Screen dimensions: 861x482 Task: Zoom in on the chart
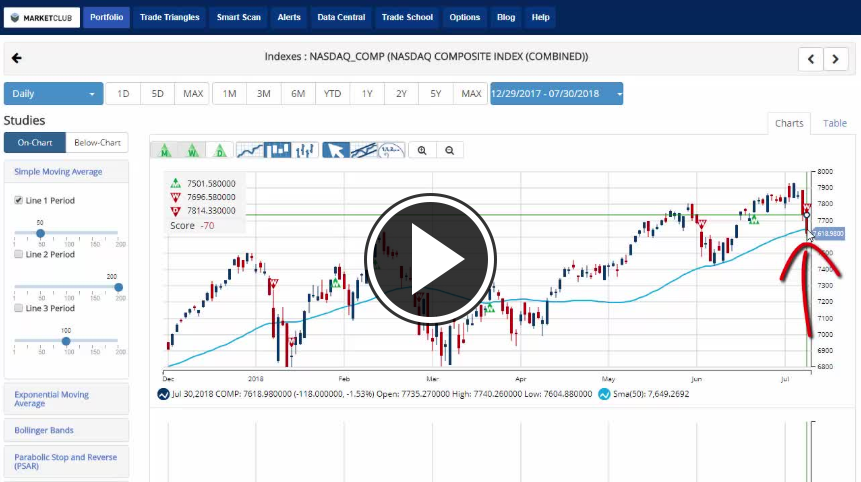pos(423,150)
